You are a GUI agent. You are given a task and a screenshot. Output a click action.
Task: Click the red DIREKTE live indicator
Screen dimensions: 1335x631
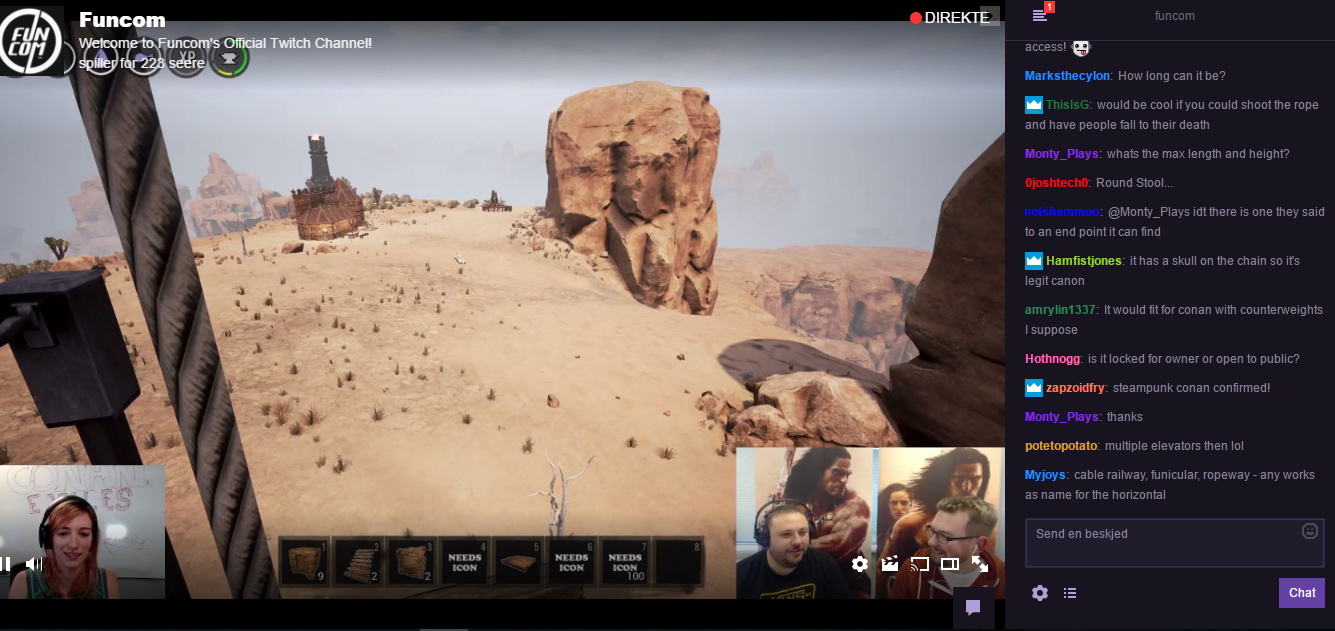949,18
